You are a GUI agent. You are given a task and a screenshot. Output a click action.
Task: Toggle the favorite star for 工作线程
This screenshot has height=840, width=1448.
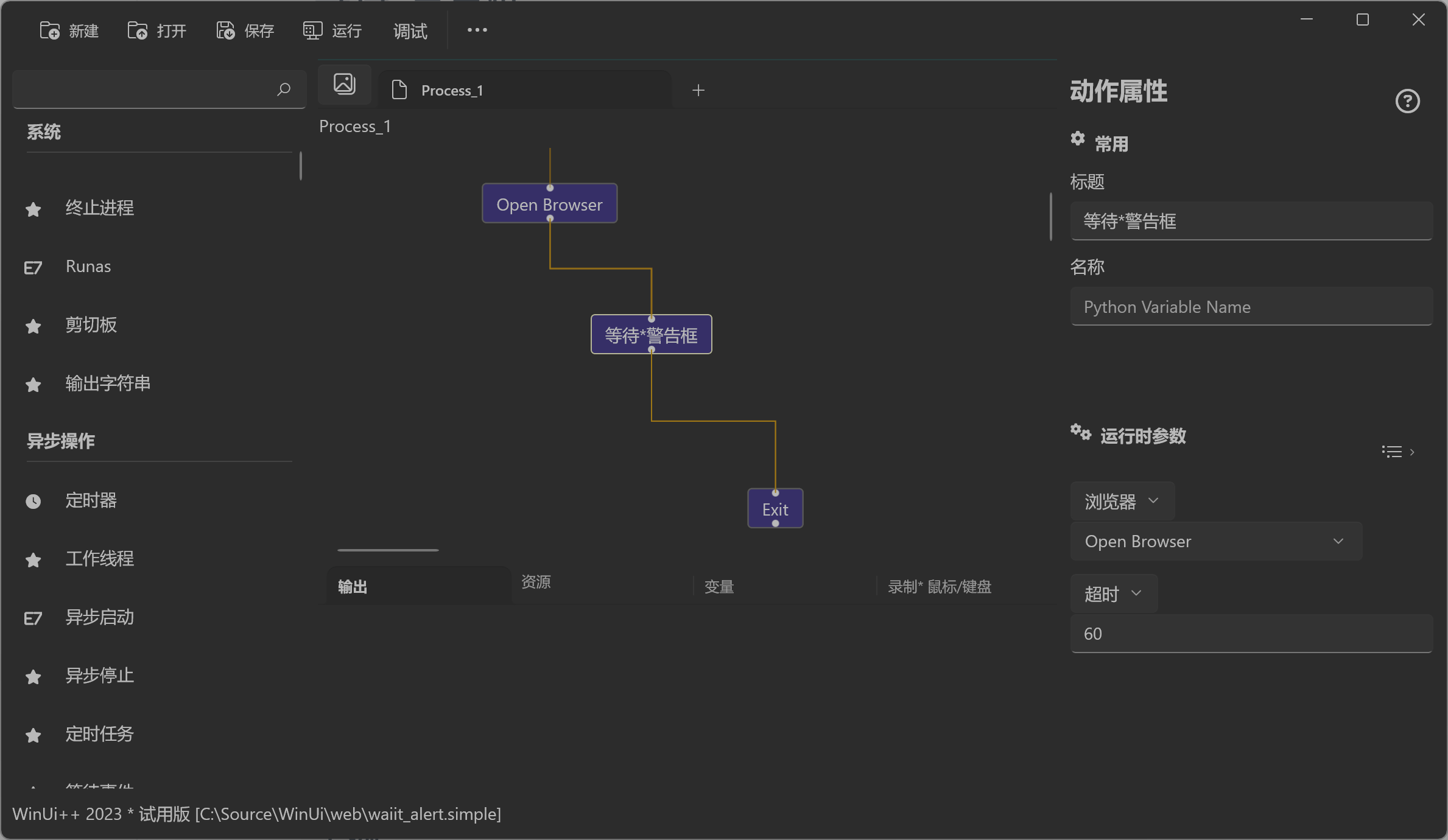(33, 560)
